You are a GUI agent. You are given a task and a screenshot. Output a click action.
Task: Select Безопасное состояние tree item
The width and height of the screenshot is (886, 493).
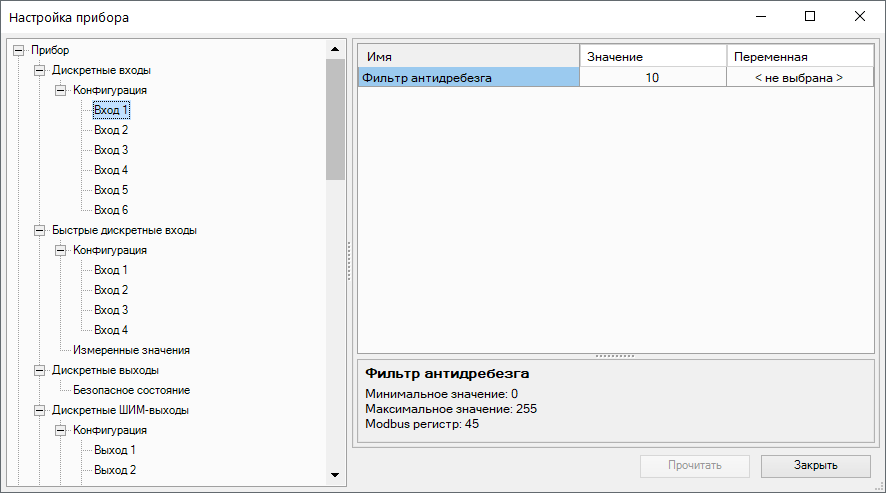coord(131,390)
